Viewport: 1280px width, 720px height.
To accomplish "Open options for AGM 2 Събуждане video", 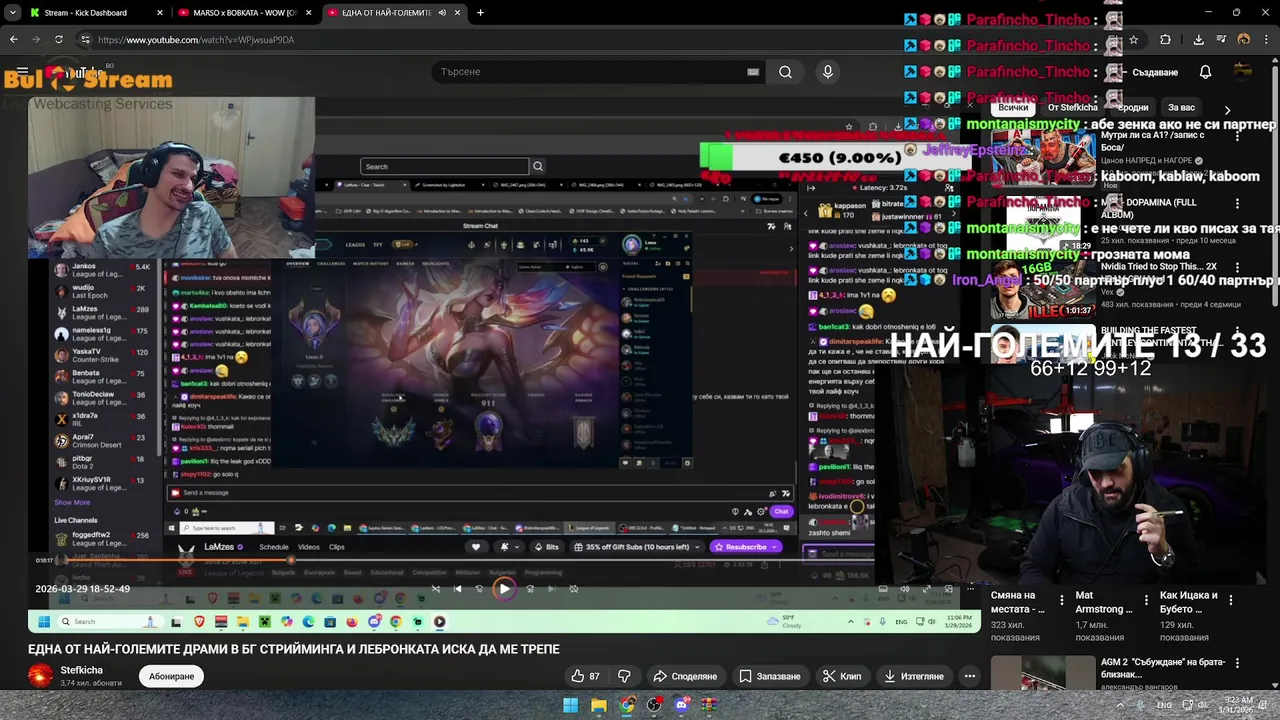I will pos(1237,664).
